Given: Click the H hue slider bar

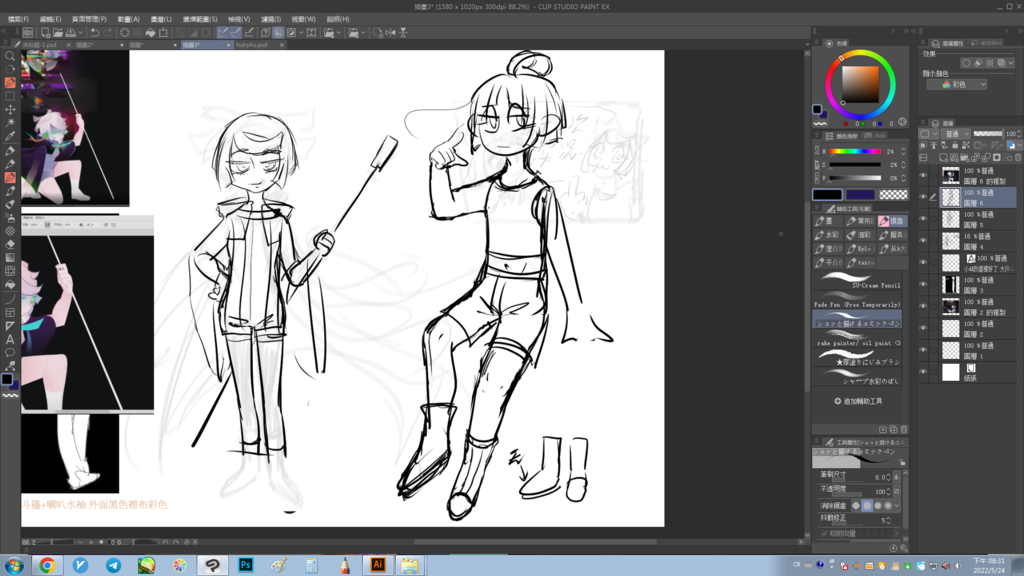Looking at the screenshot, I should point(855,152).
